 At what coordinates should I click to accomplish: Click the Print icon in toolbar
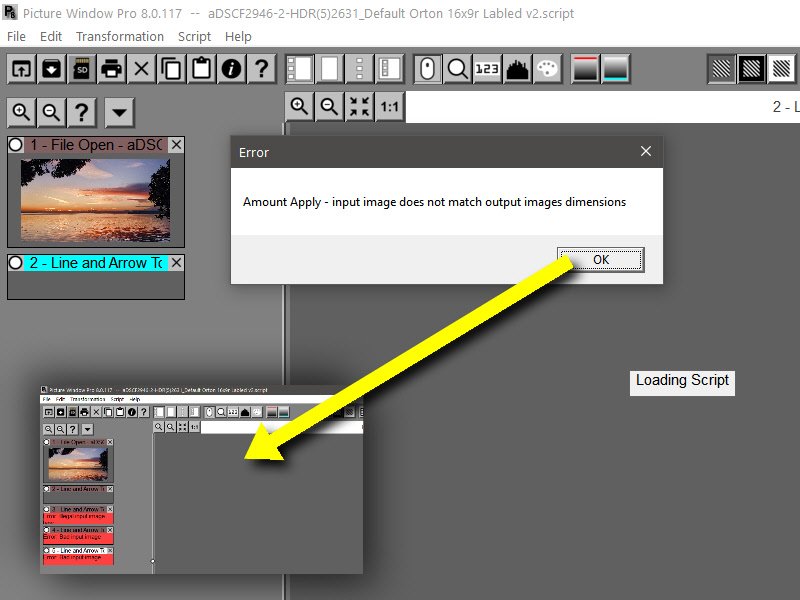pyautogui.click(x=111, y=69)
